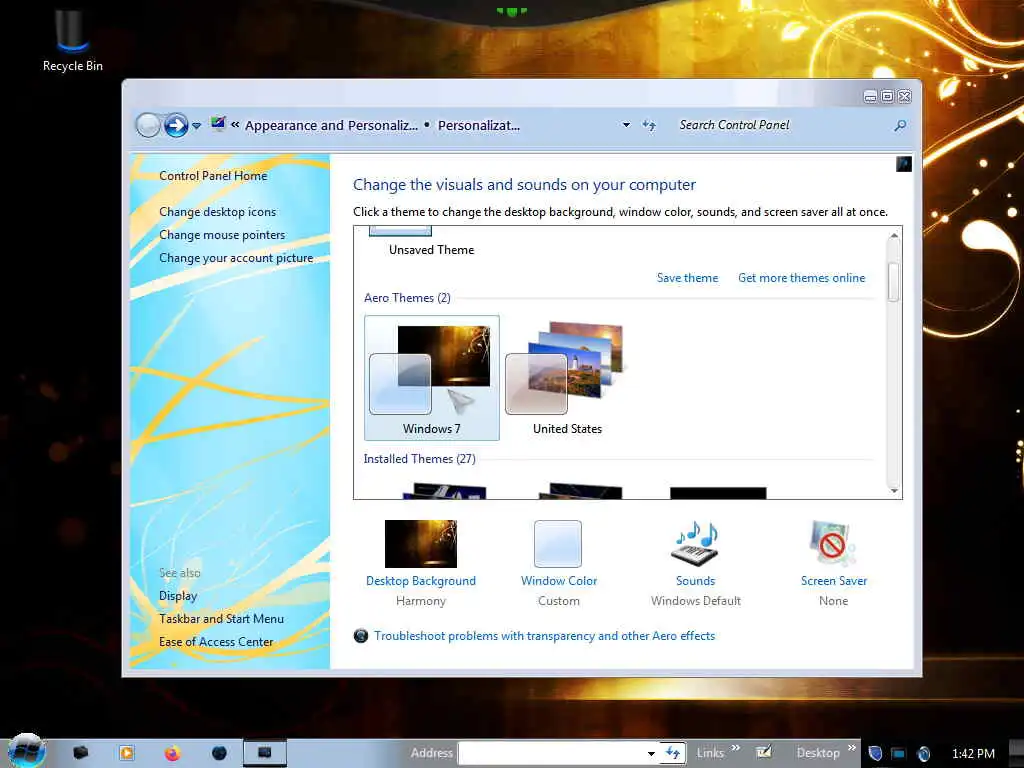Open the taskbar Address dropdown arrow
Viewport: 1024px width, 768px height.
tap(651, 753)
